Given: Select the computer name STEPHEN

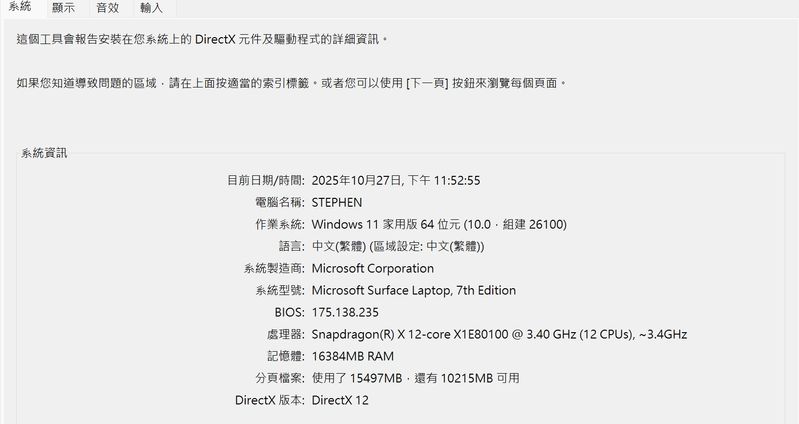Looking at the screenshot, I should [x=337, y=203].
